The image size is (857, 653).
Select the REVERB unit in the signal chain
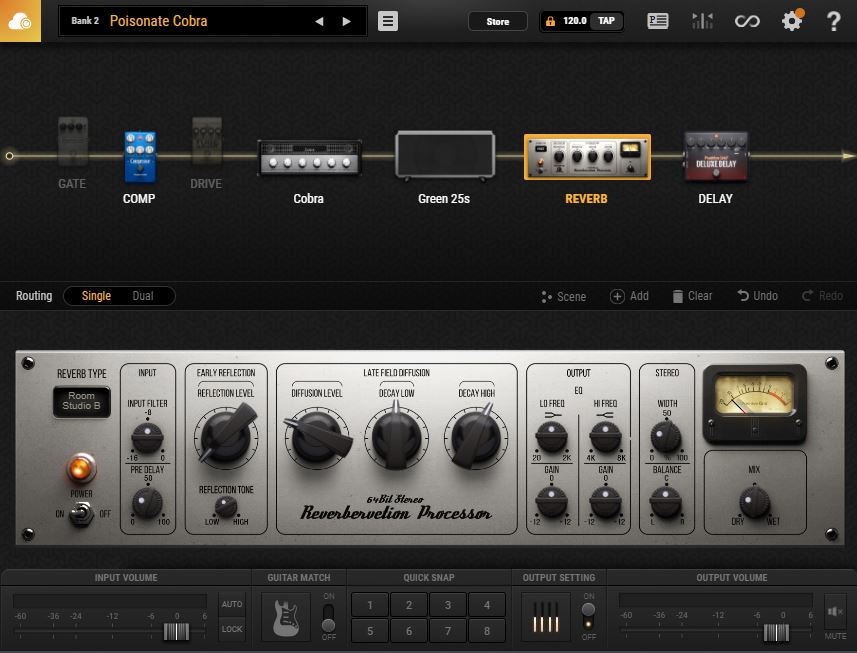pyautogui.click(x=587, y=157)
